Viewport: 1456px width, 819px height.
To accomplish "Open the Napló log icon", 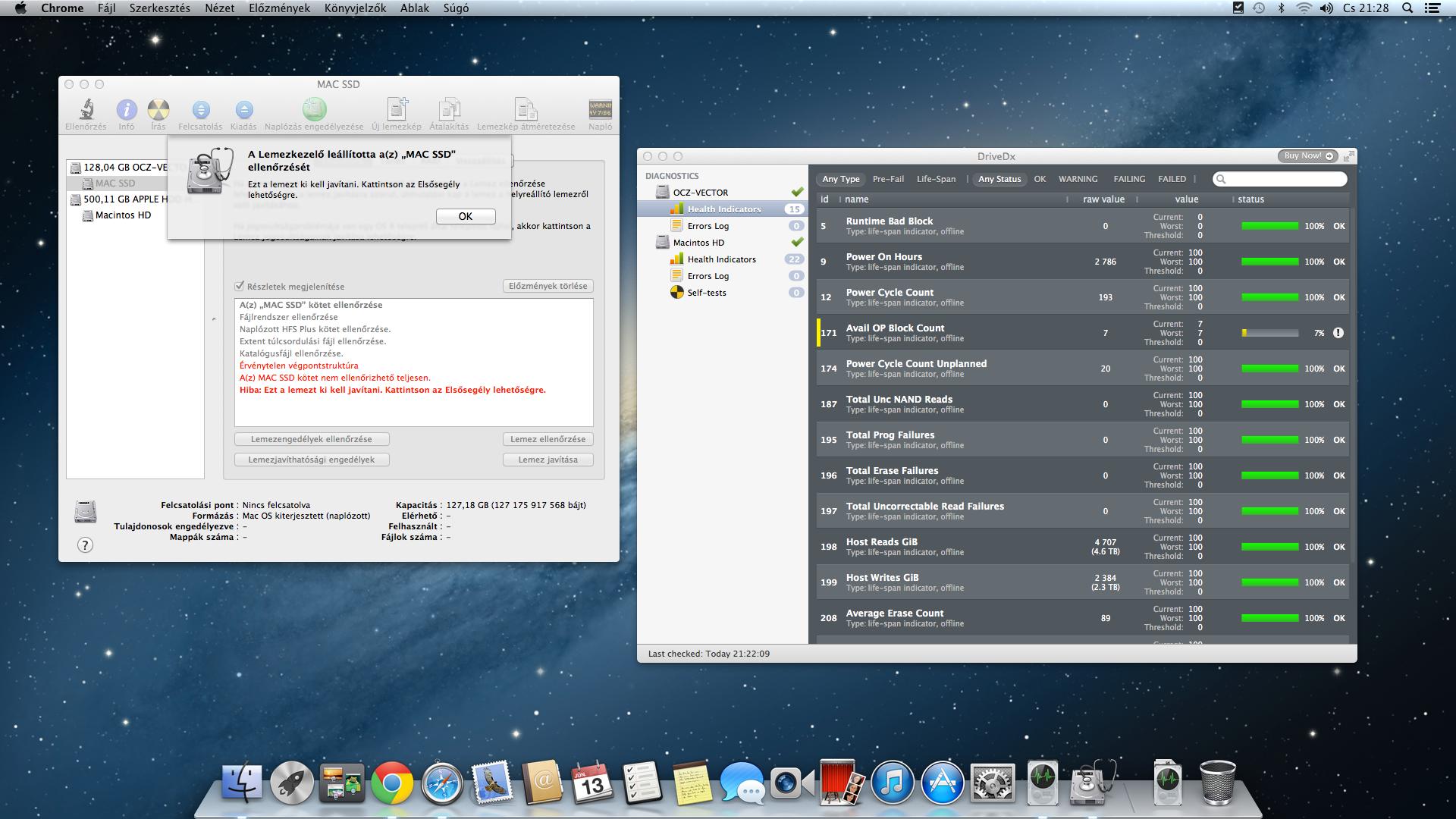I will pos(600,109).
